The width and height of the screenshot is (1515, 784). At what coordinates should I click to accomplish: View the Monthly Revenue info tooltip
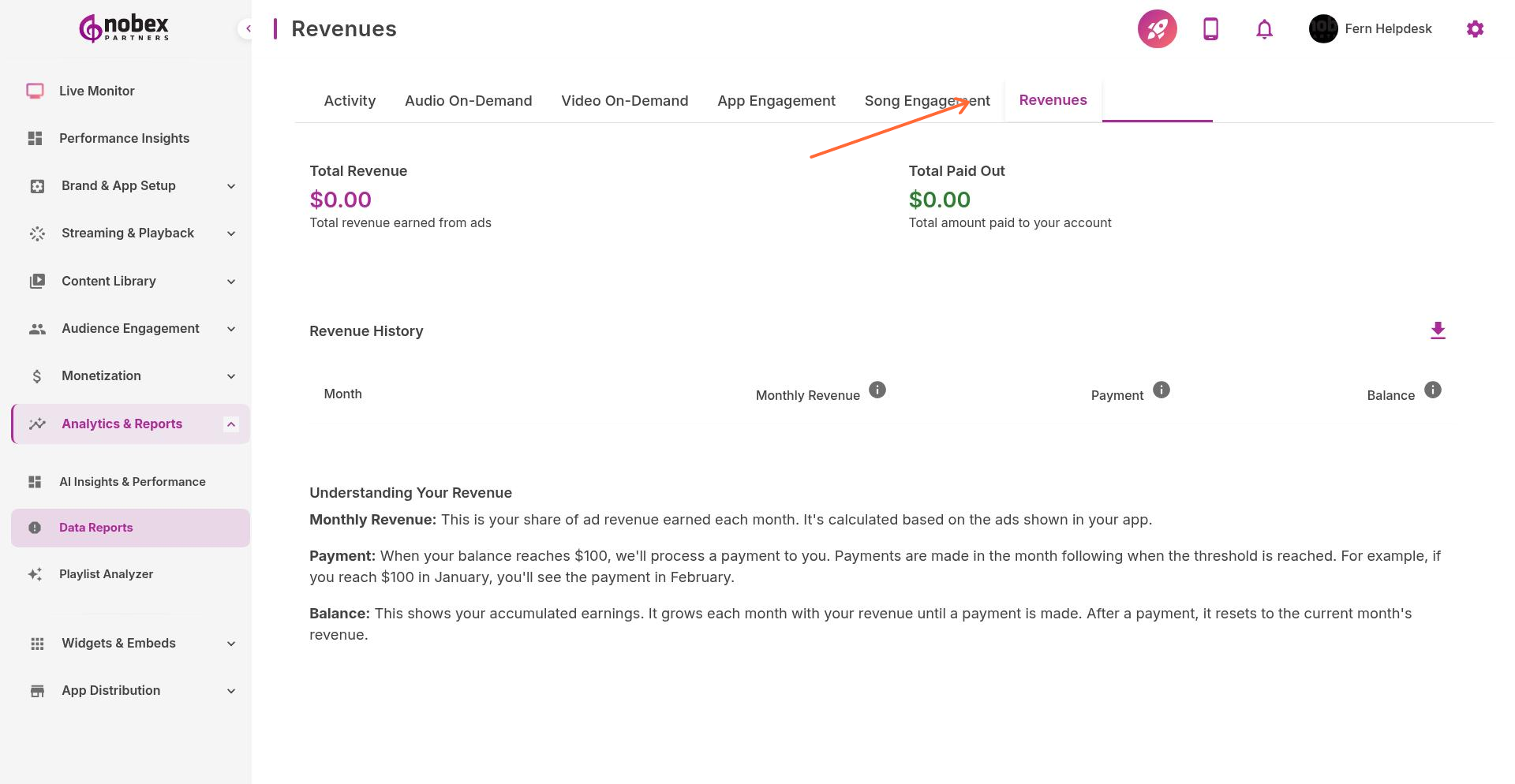877,389
